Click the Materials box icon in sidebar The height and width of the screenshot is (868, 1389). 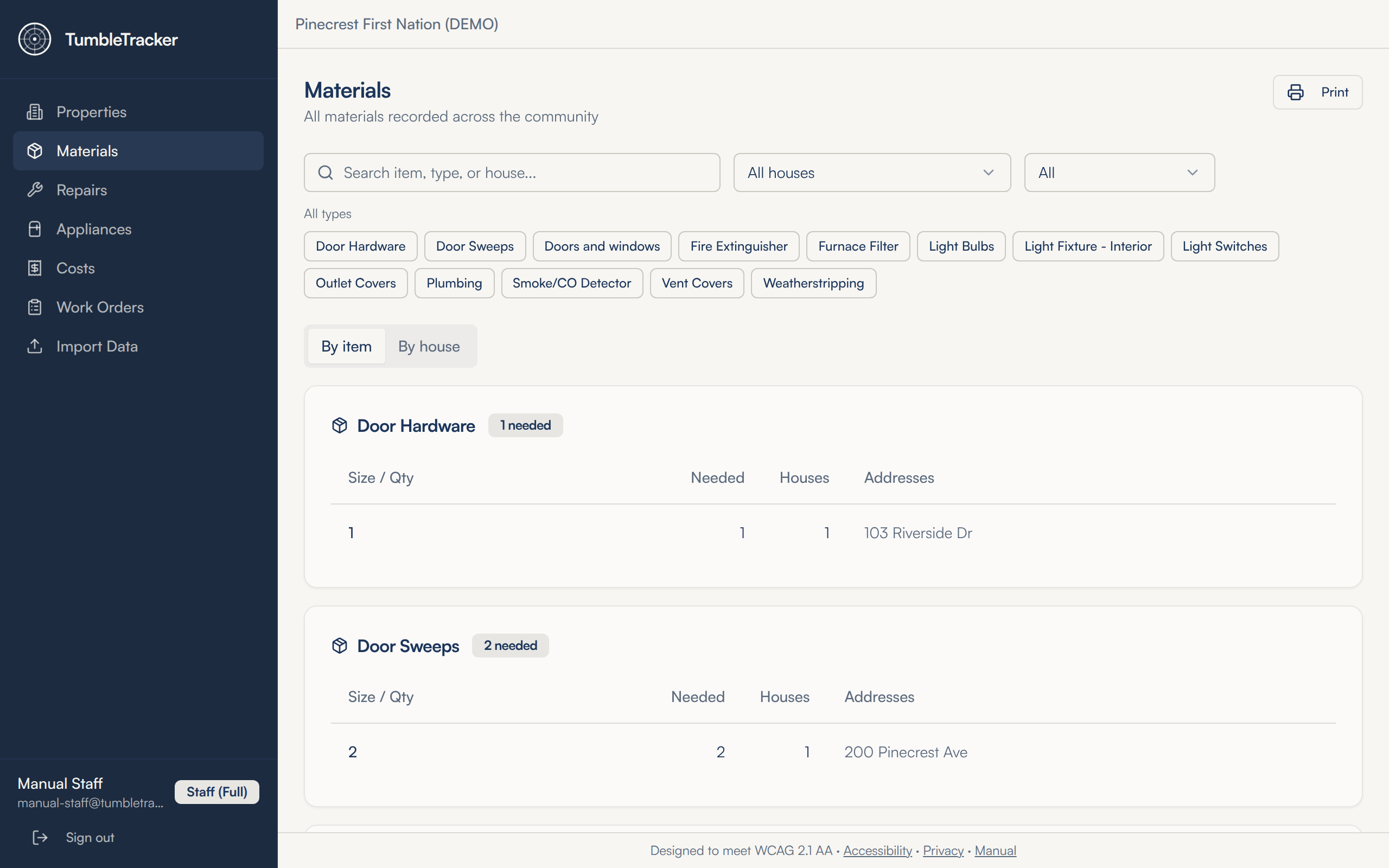pos(34,151)
